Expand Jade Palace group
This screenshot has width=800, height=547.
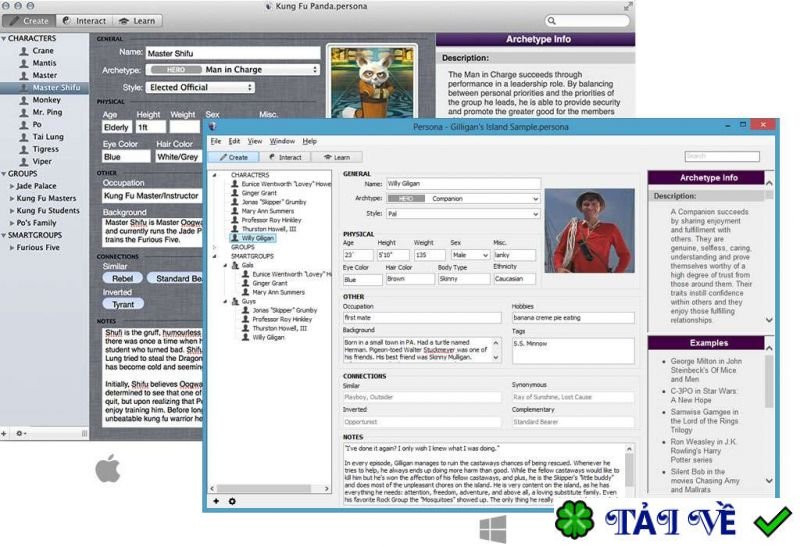12,186
